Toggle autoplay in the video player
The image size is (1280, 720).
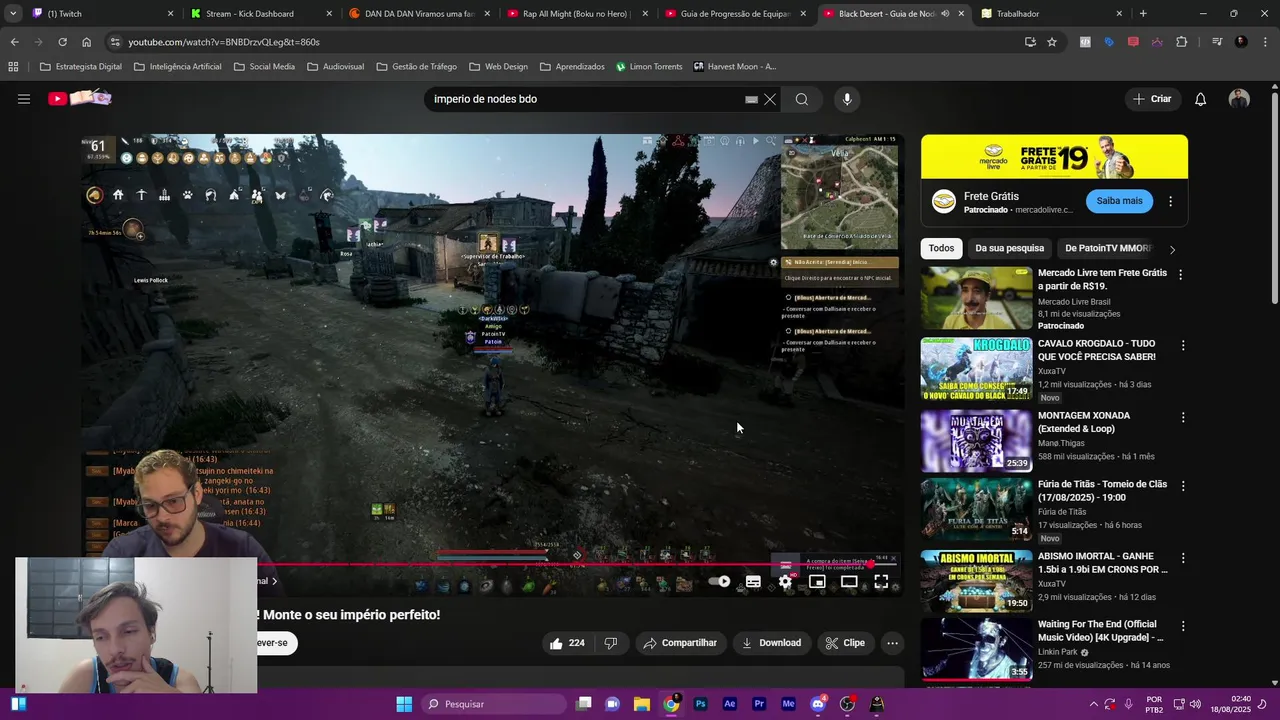720,581
